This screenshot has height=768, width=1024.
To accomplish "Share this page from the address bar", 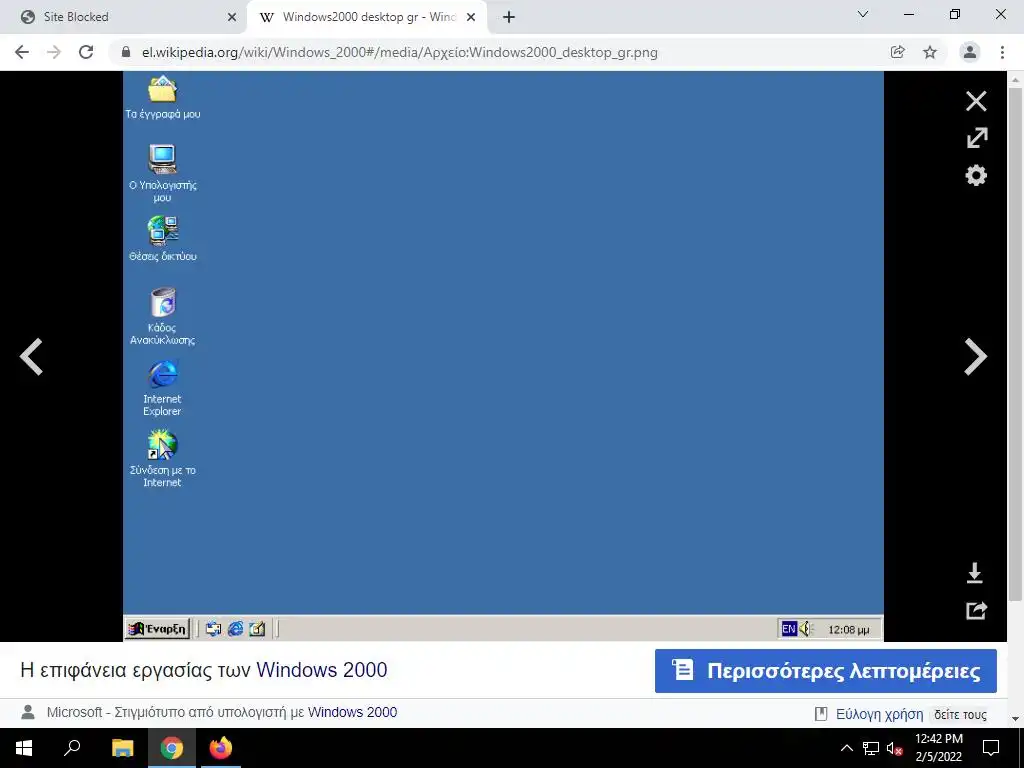I will 897,52.
